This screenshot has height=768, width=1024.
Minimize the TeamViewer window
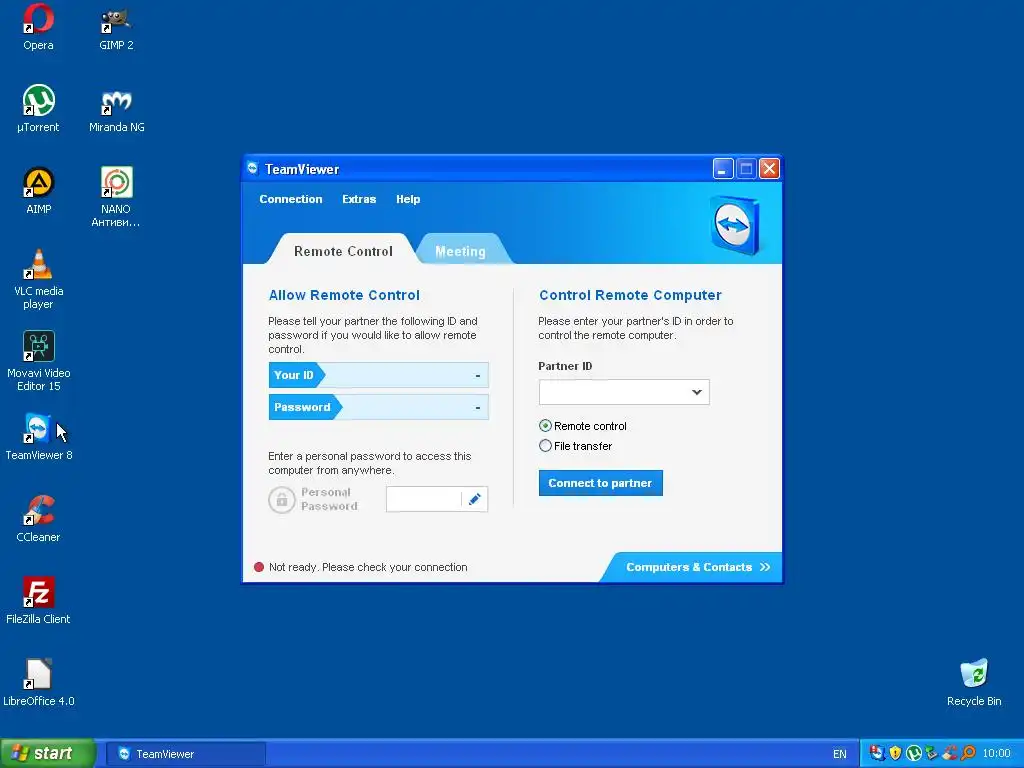(722, 169)
